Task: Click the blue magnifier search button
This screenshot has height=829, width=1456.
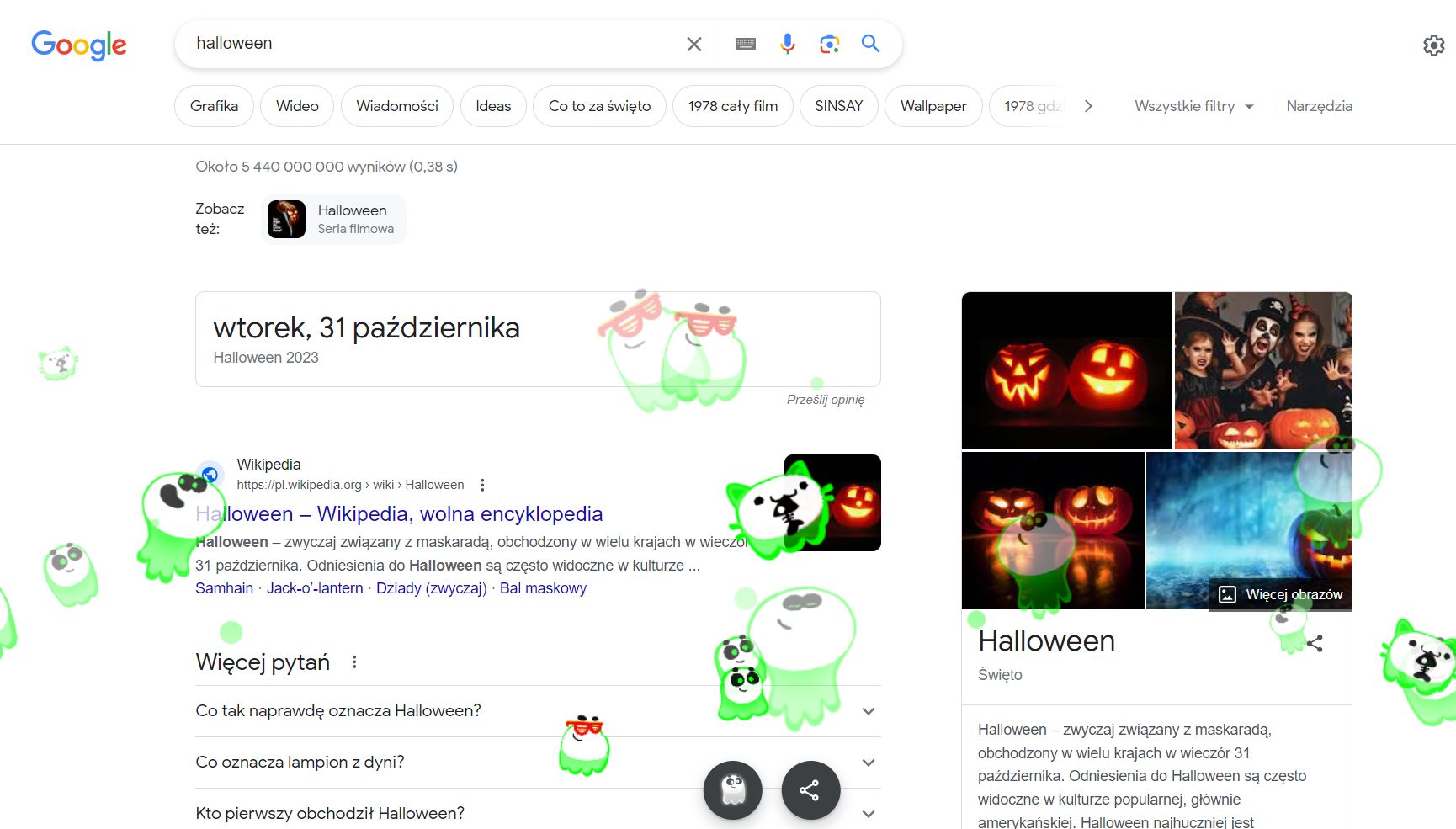Action: click(871, 44)
